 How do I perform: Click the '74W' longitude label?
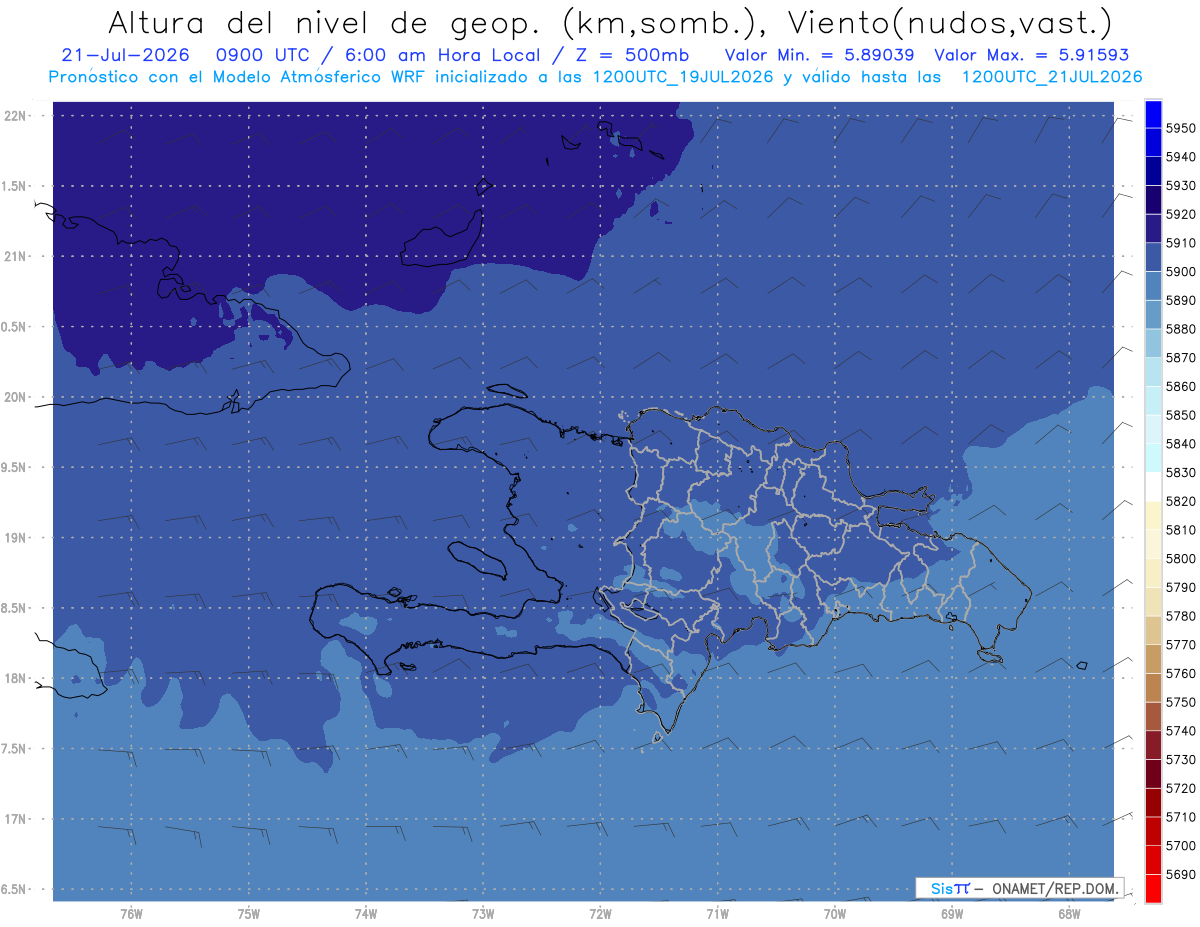click(x=366, y=914)
